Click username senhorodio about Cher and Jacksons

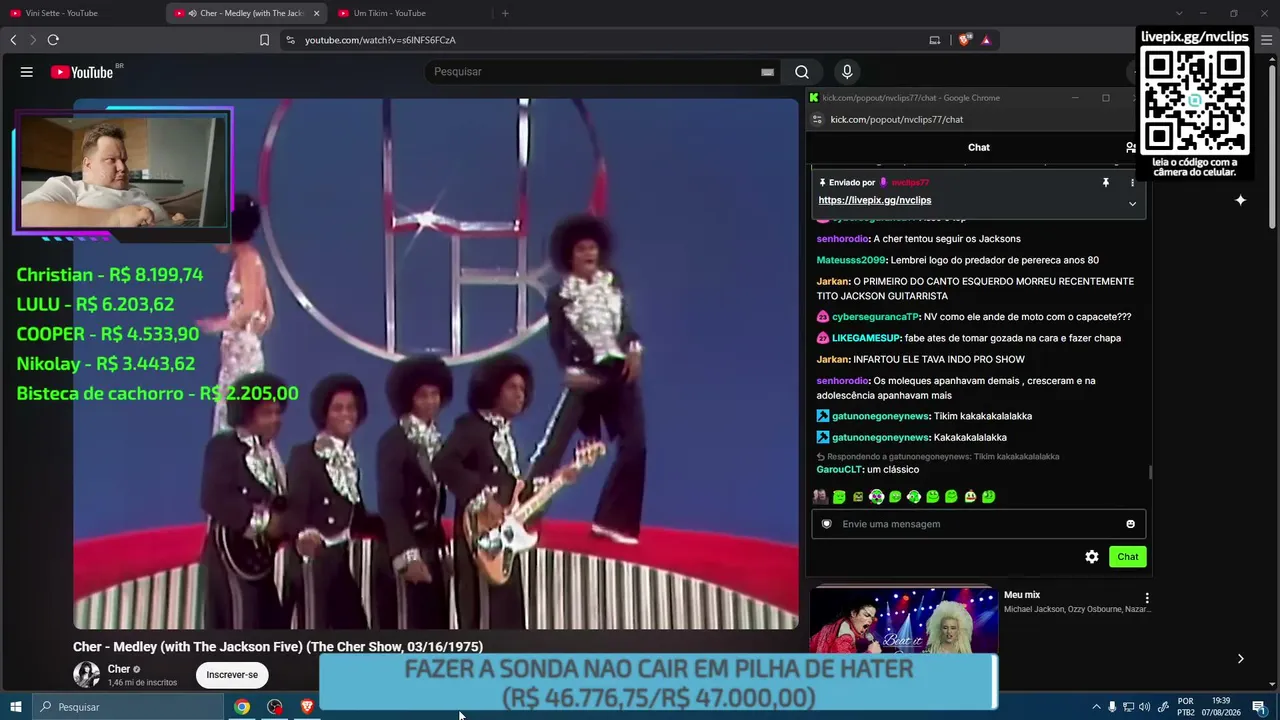[x=843, y=239]
